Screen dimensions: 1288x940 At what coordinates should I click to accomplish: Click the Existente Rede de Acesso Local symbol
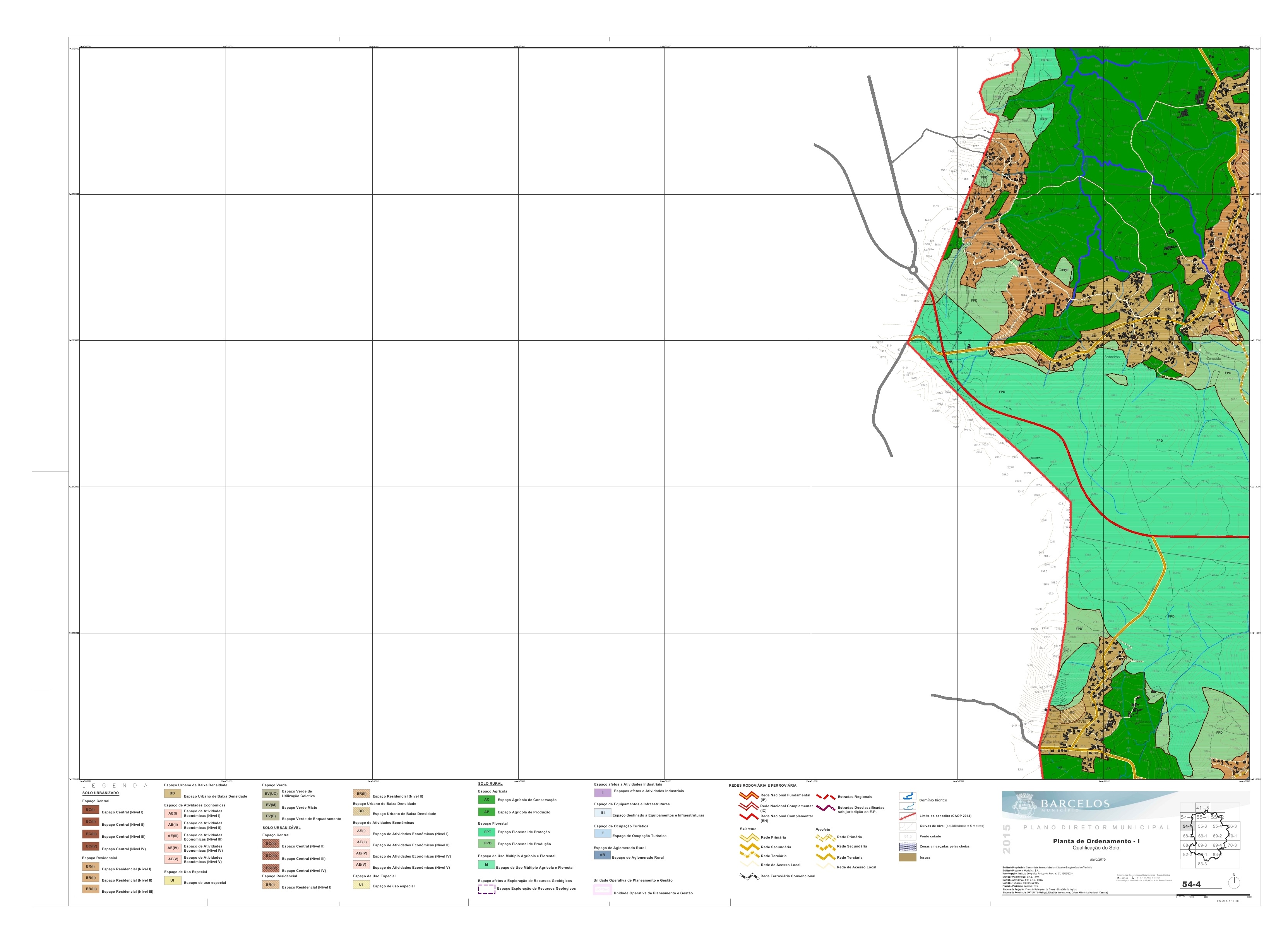[749, 865]
